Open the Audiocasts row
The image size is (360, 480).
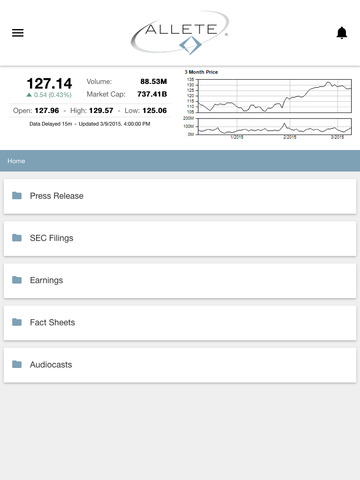(x=180, y=365)
